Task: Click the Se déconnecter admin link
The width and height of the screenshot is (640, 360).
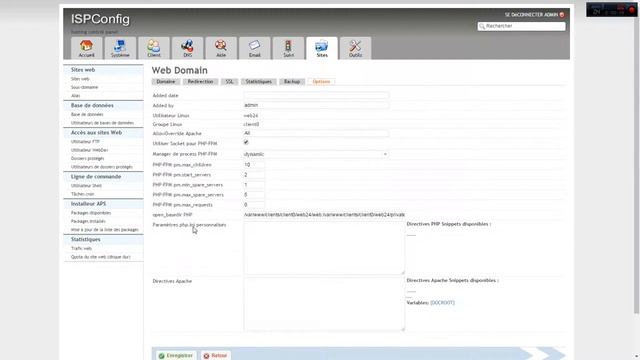Action: coord(531,15)
